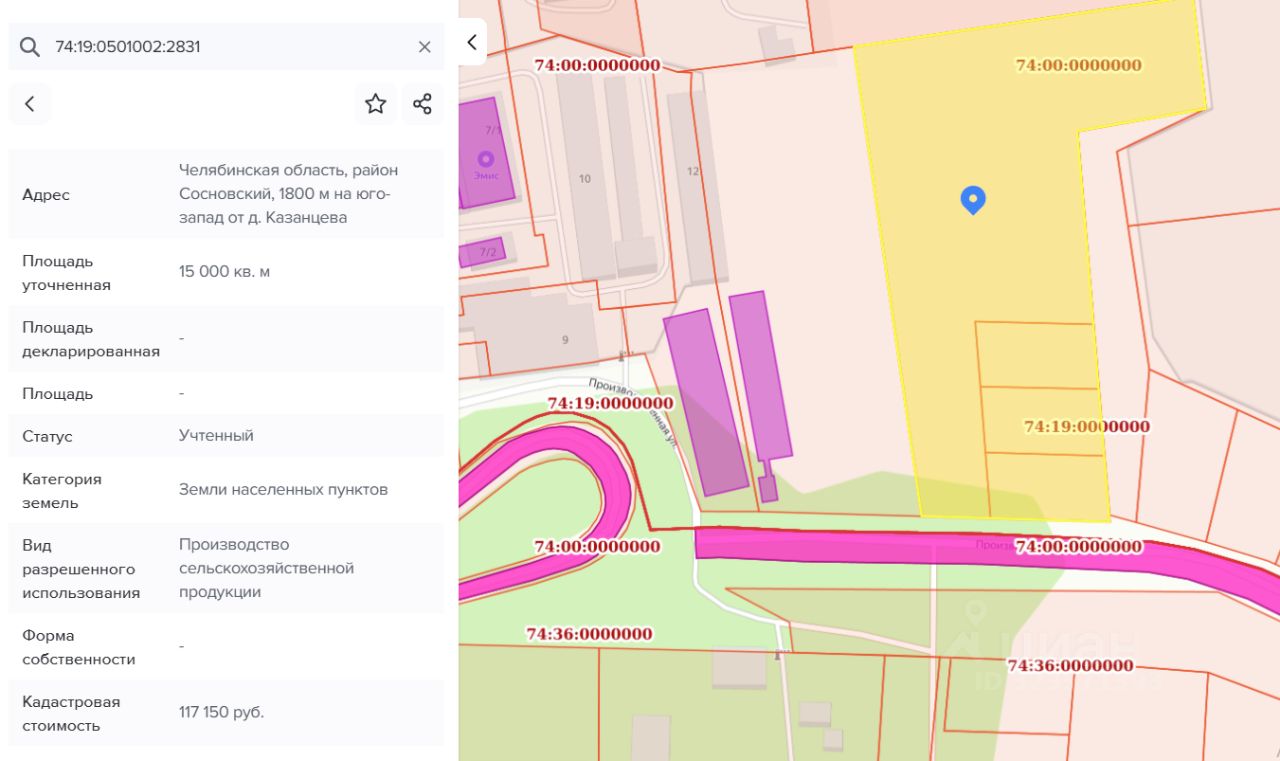
Task: Collapse the side info panel with chevron
Action: tap(472, 42)
